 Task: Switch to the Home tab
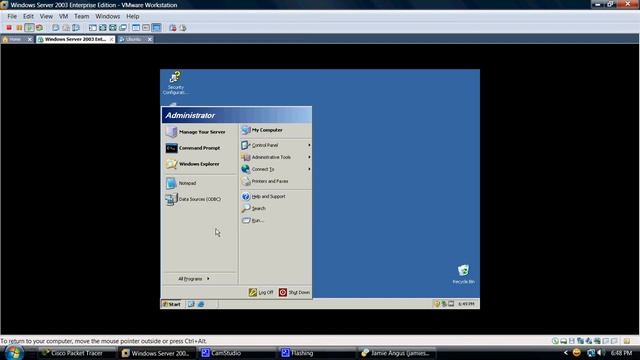tap(14, 39)
